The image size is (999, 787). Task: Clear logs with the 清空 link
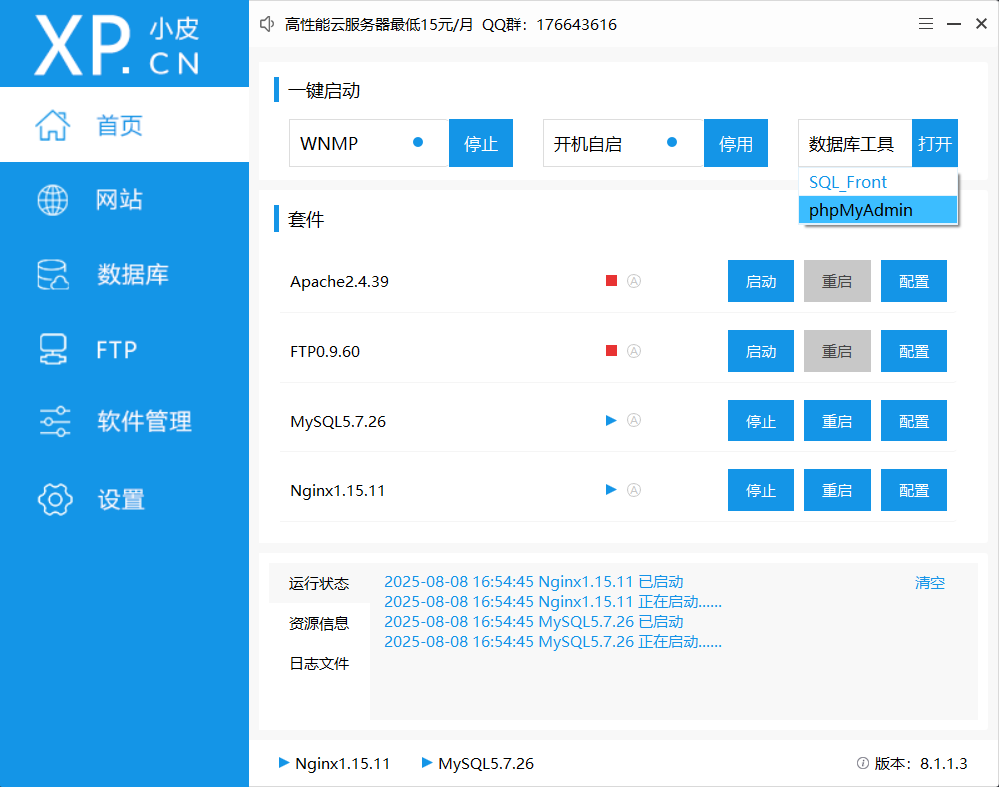click(929, 582)
